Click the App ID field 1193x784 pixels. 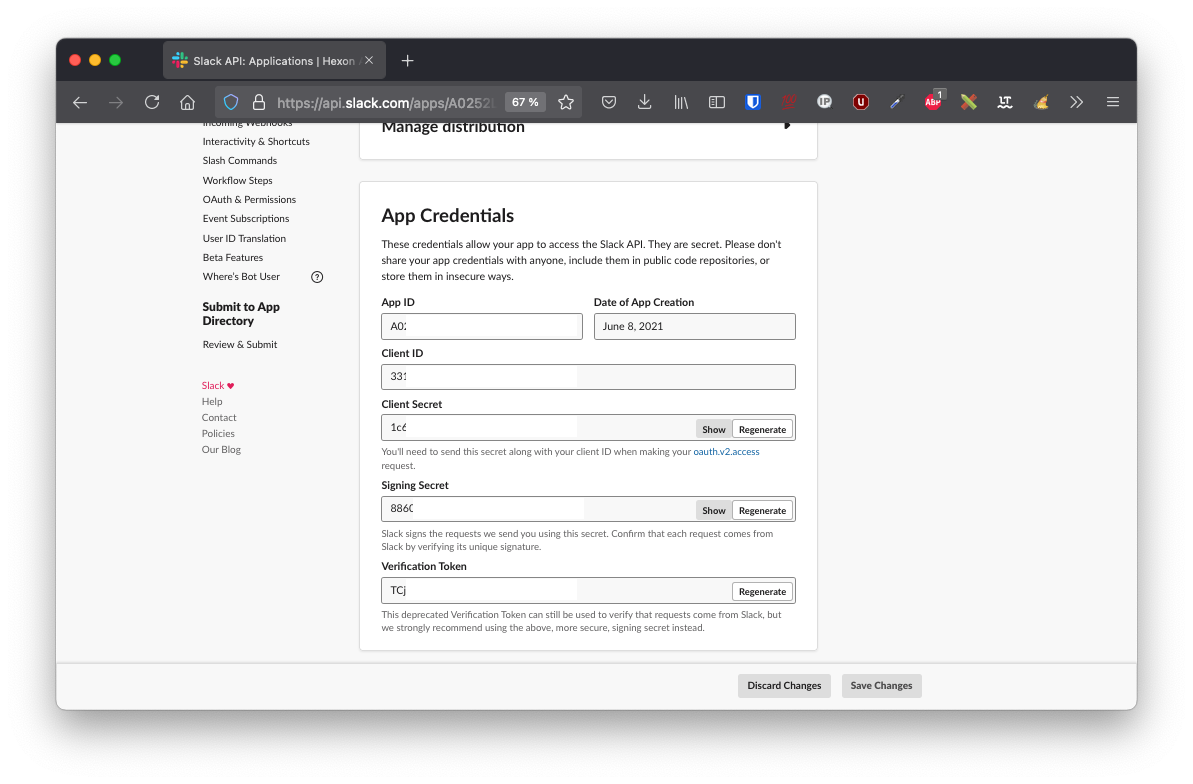[482, 327]
